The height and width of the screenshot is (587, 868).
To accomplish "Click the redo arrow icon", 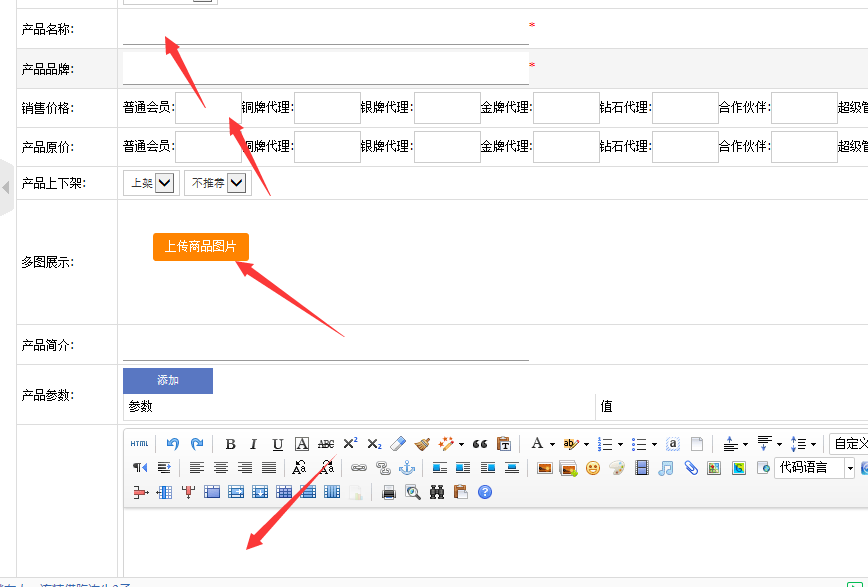I will [x=197, y=444].
